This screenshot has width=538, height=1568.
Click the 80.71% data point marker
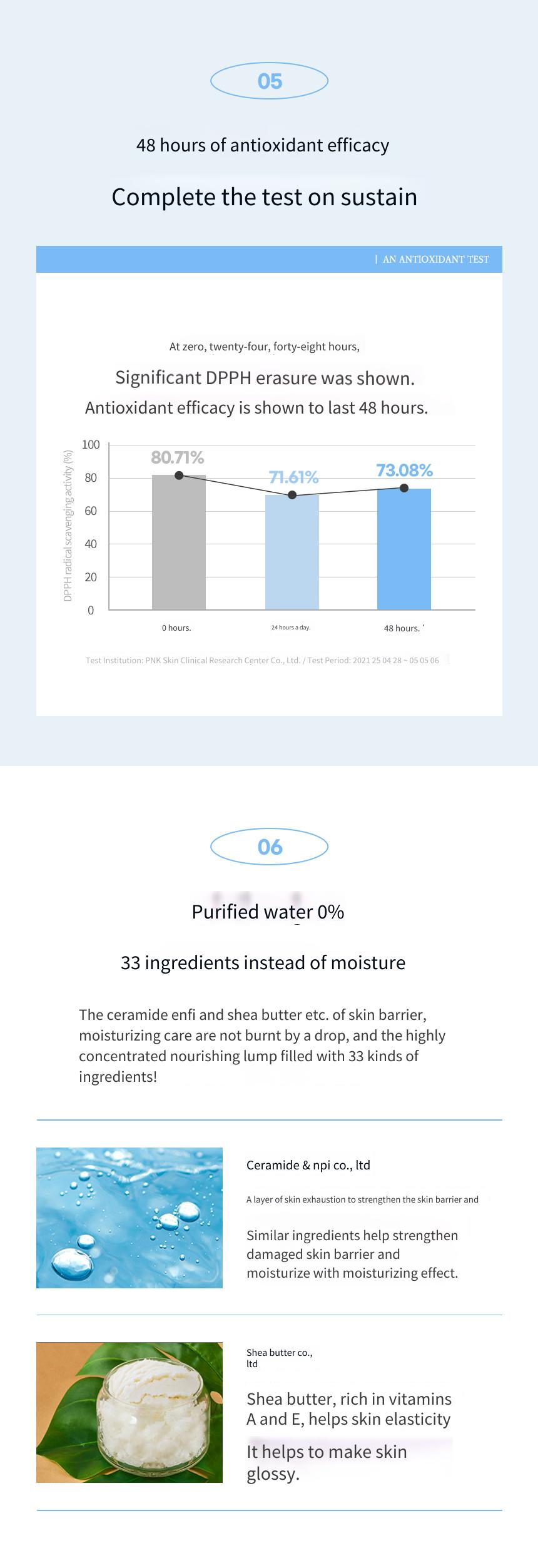pos(179,476)
